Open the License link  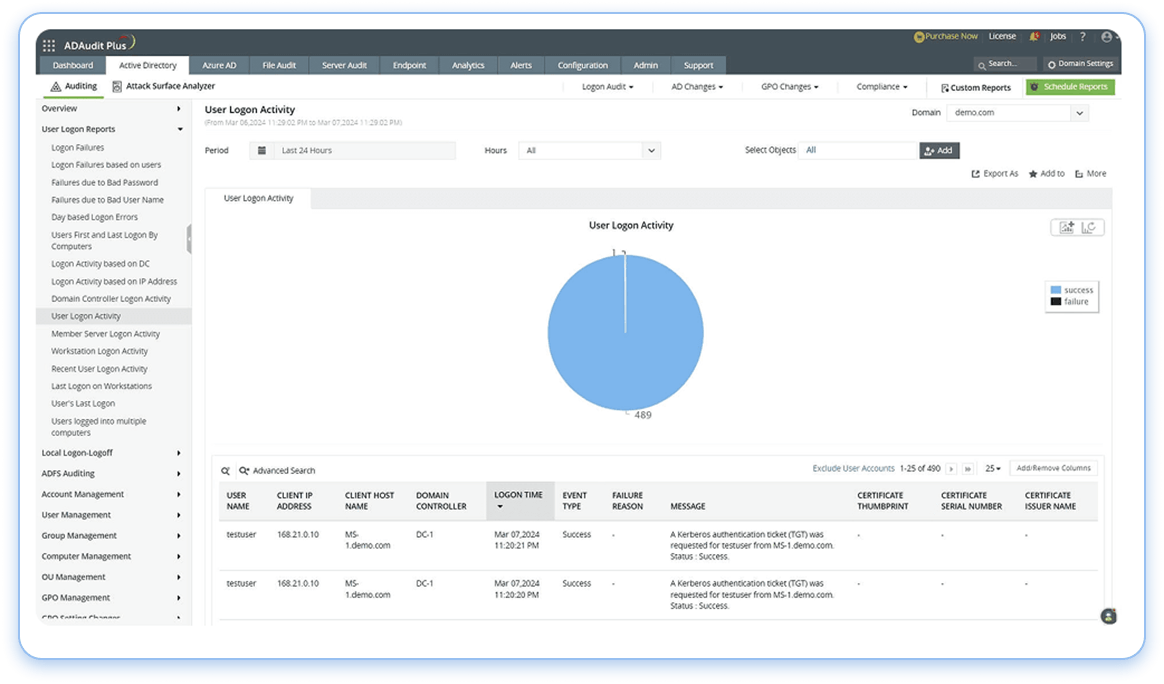pos(1001,36)
